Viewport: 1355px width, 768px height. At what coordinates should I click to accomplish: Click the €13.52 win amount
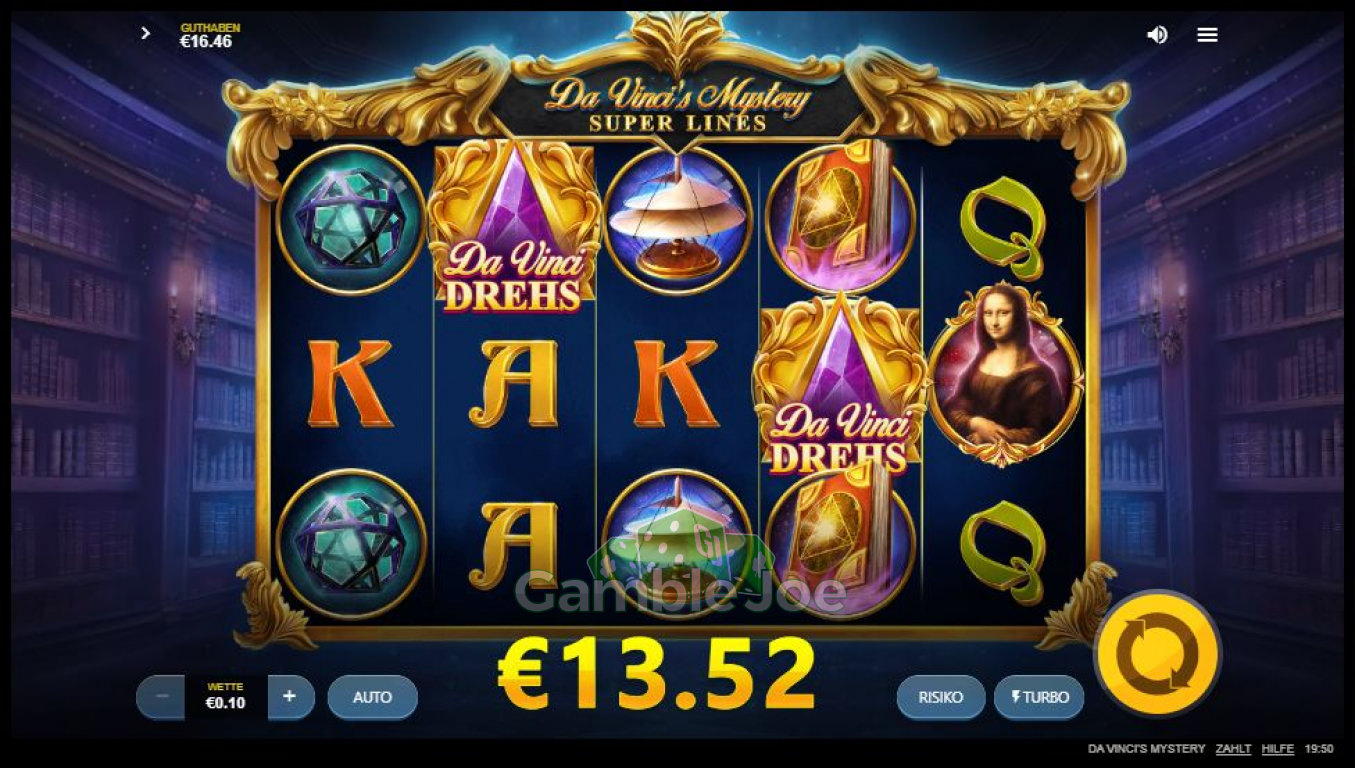point(657,673)
